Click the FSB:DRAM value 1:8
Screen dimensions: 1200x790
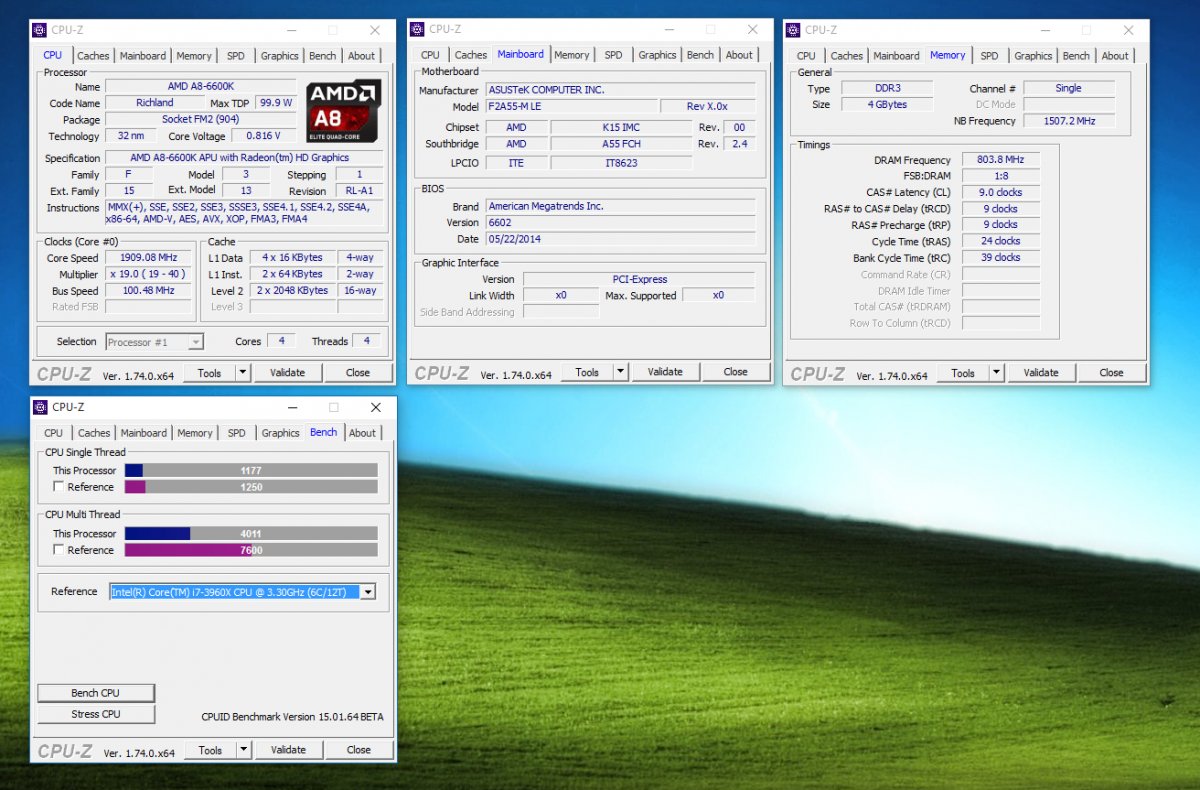click(1000, 176)
